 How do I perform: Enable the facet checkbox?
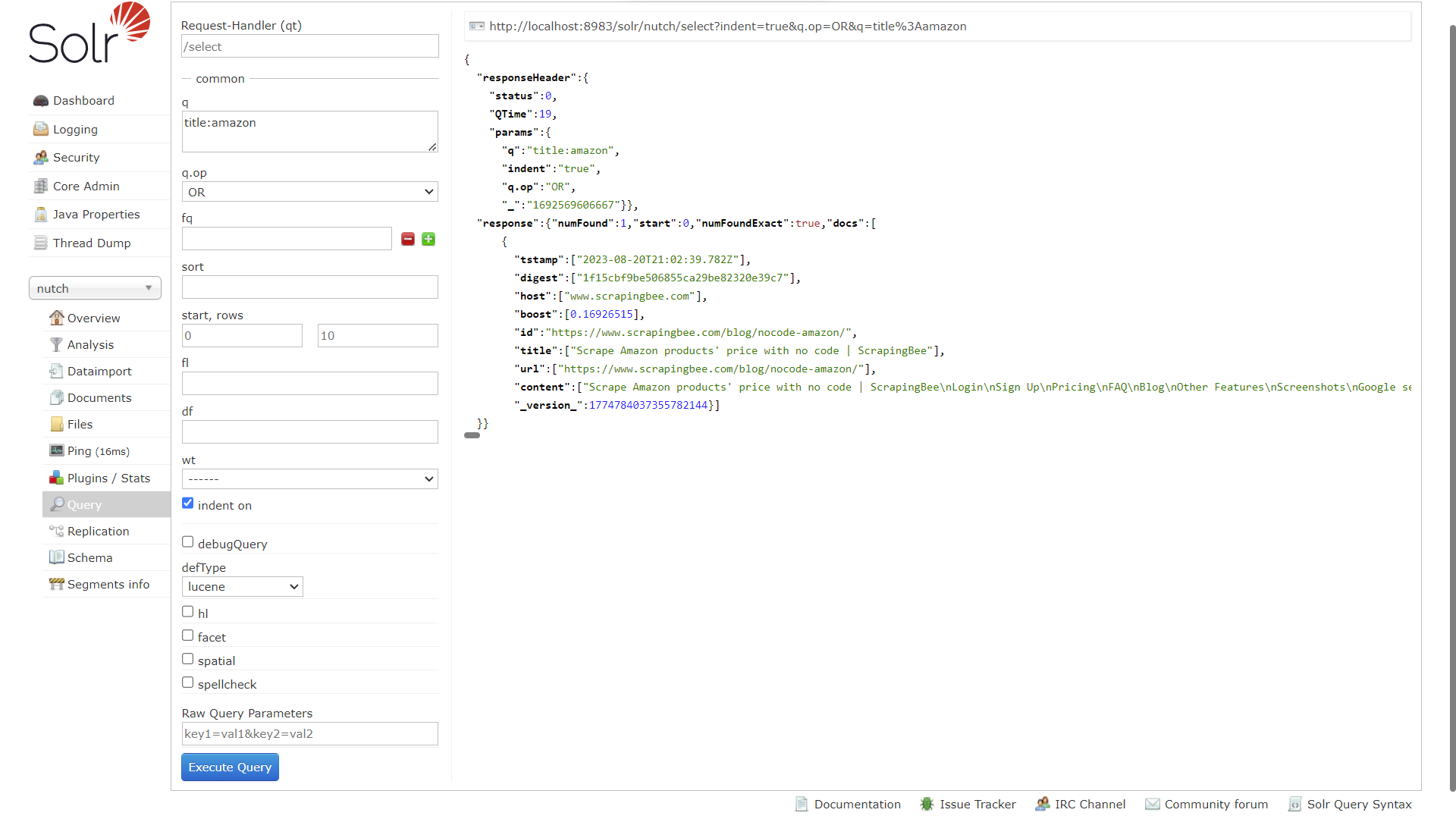pos(187,635)
